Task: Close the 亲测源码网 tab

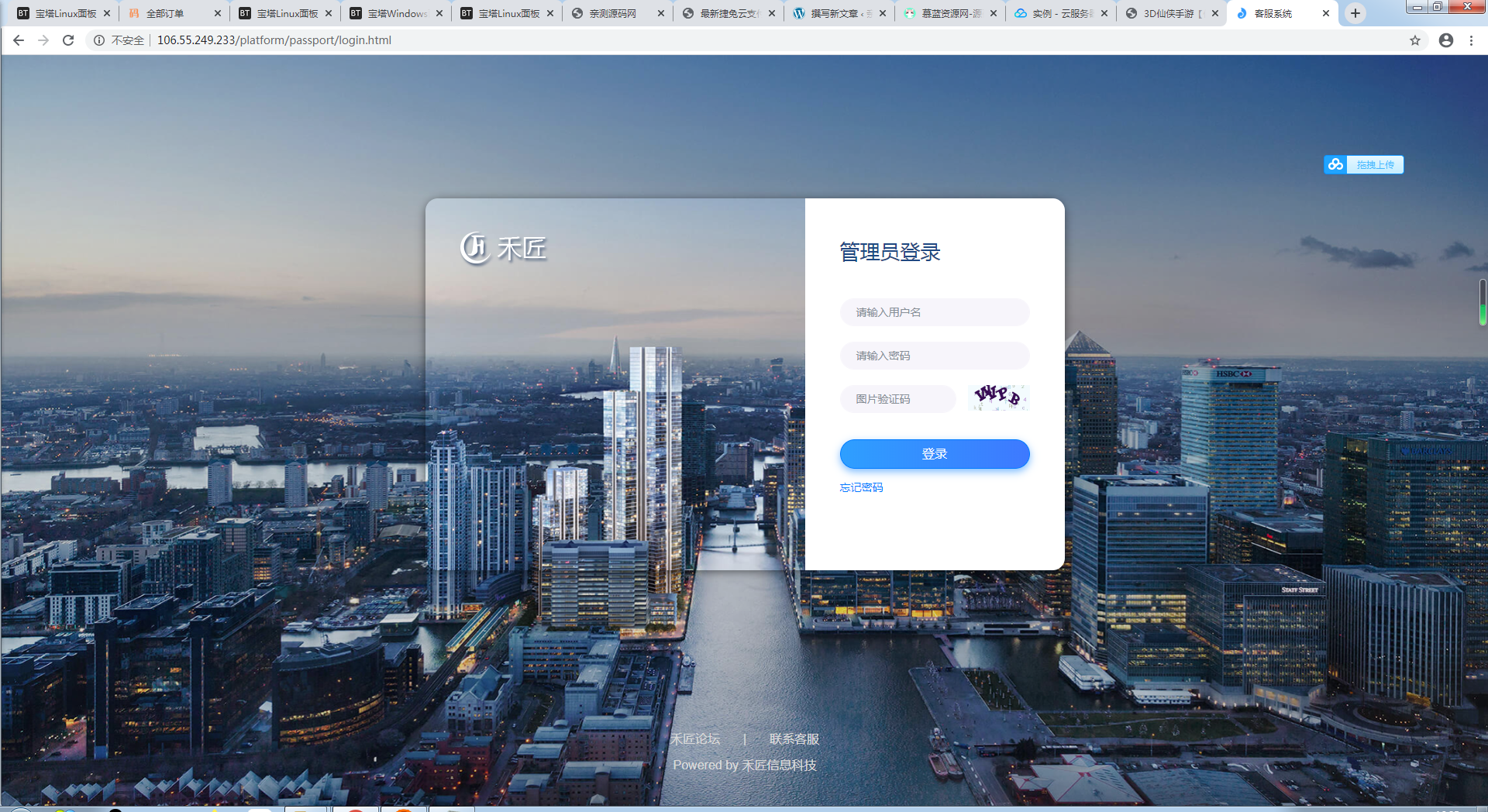Action: (x=661, y=13)
